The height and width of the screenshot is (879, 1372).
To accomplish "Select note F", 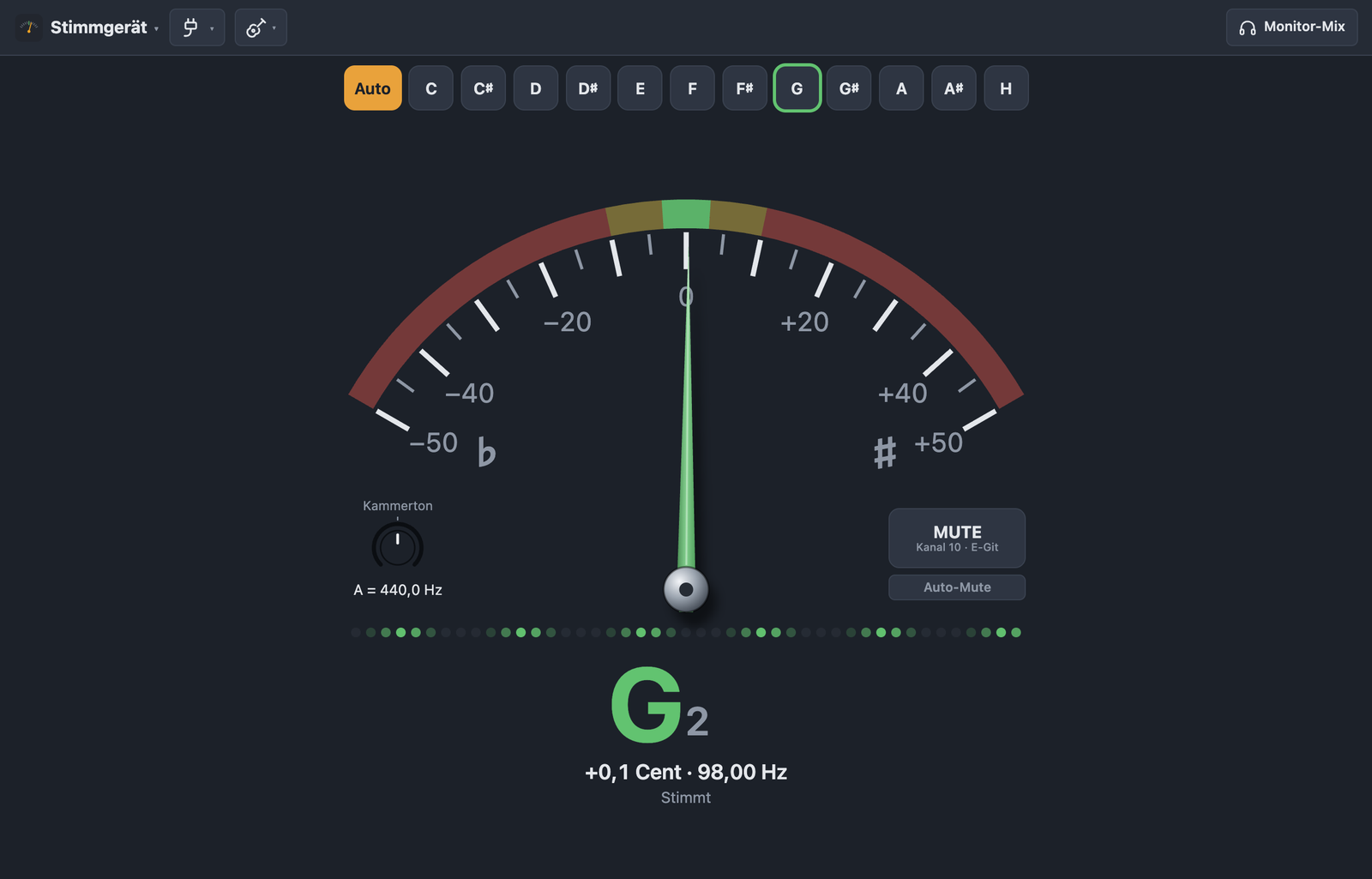I will (x=692, y=88).
